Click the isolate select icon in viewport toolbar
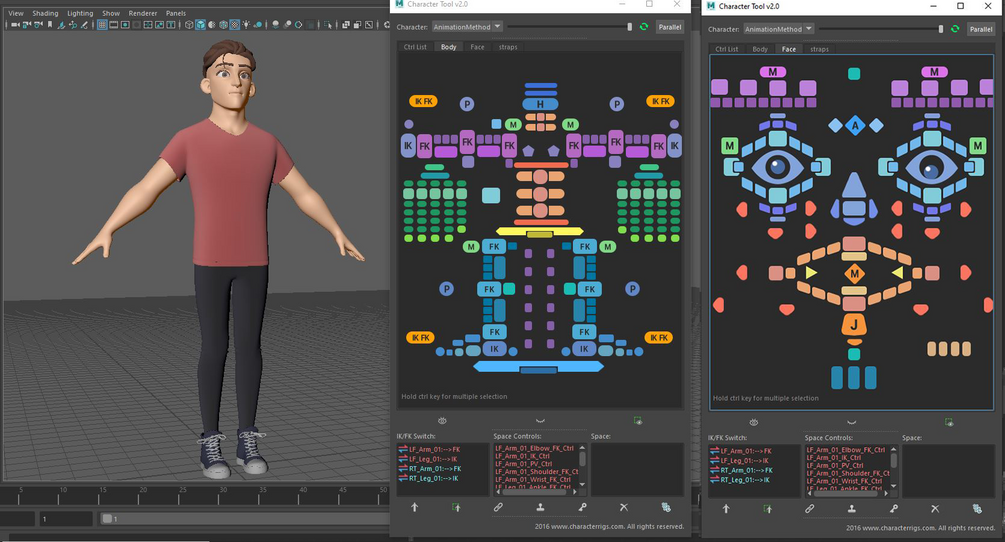This screenshot has height=542, width=1005. (x=329, y=25)
